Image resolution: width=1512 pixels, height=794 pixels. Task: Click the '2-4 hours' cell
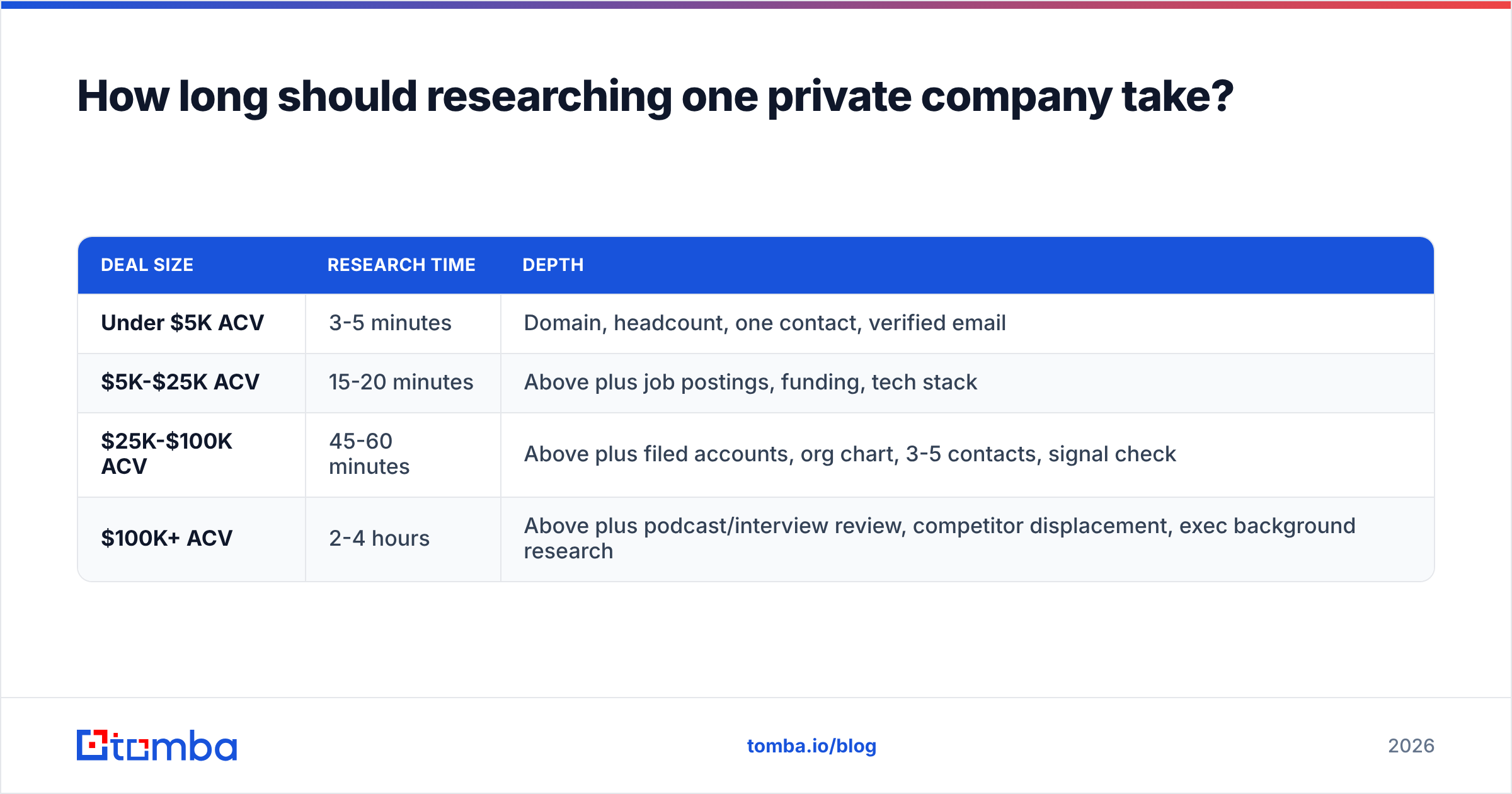tap(403, 539)
